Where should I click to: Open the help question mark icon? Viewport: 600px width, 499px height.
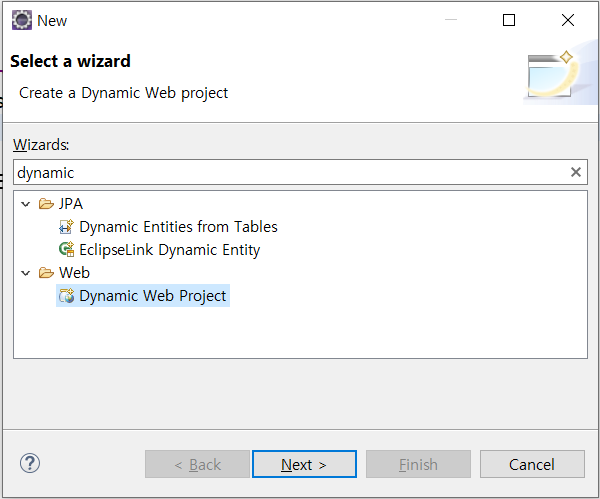coord(29,463)
